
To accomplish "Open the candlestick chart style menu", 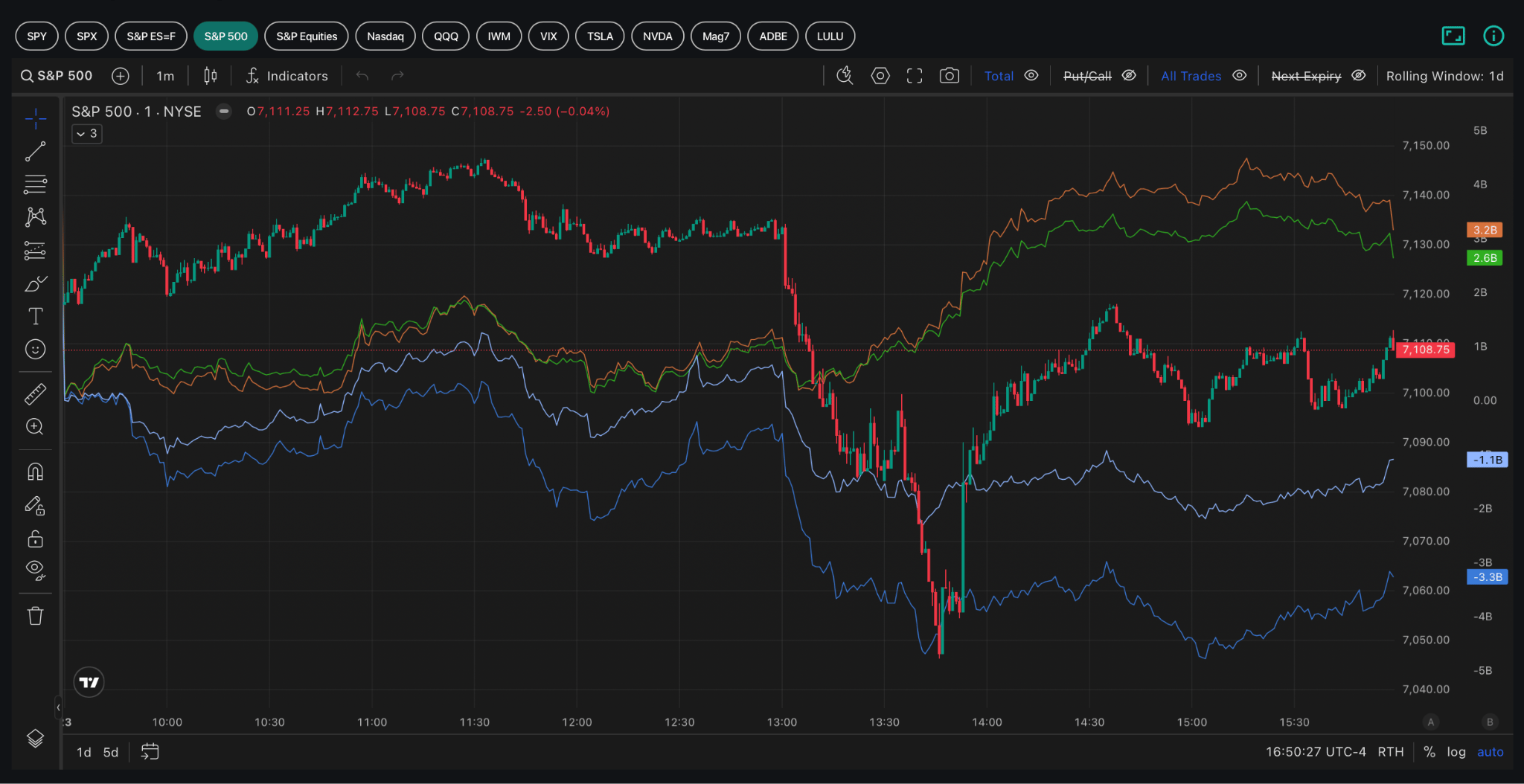I will (211, 76).
